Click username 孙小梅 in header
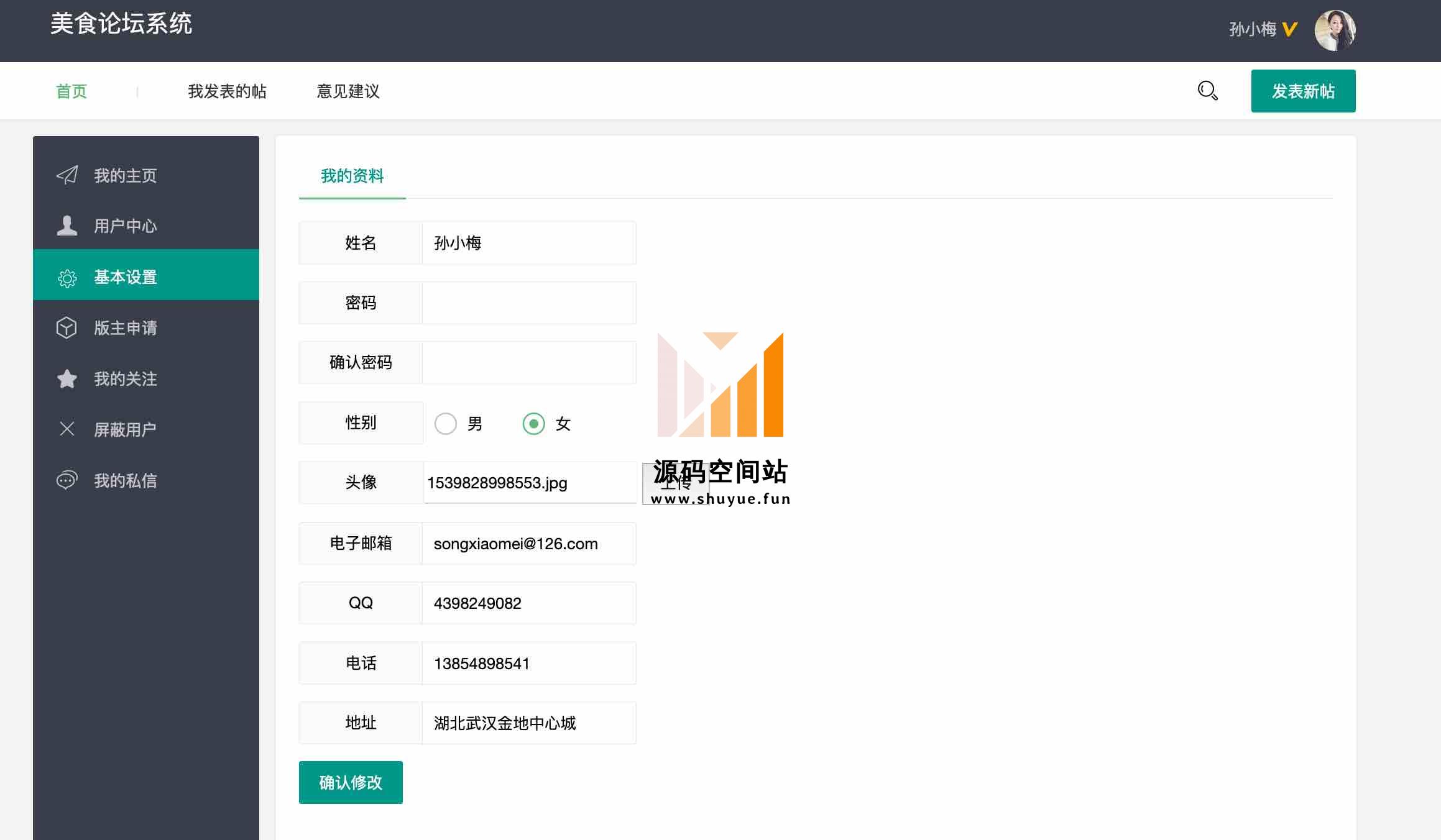The image size is (1441, 840). click(1253, 29)
